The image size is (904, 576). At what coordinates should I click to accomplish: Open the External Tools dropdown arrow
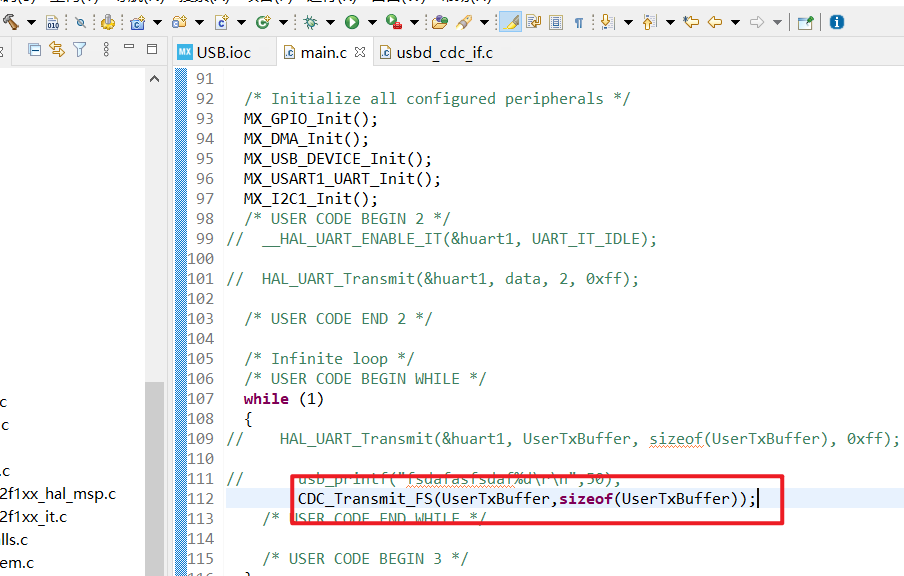pos(415,22)
